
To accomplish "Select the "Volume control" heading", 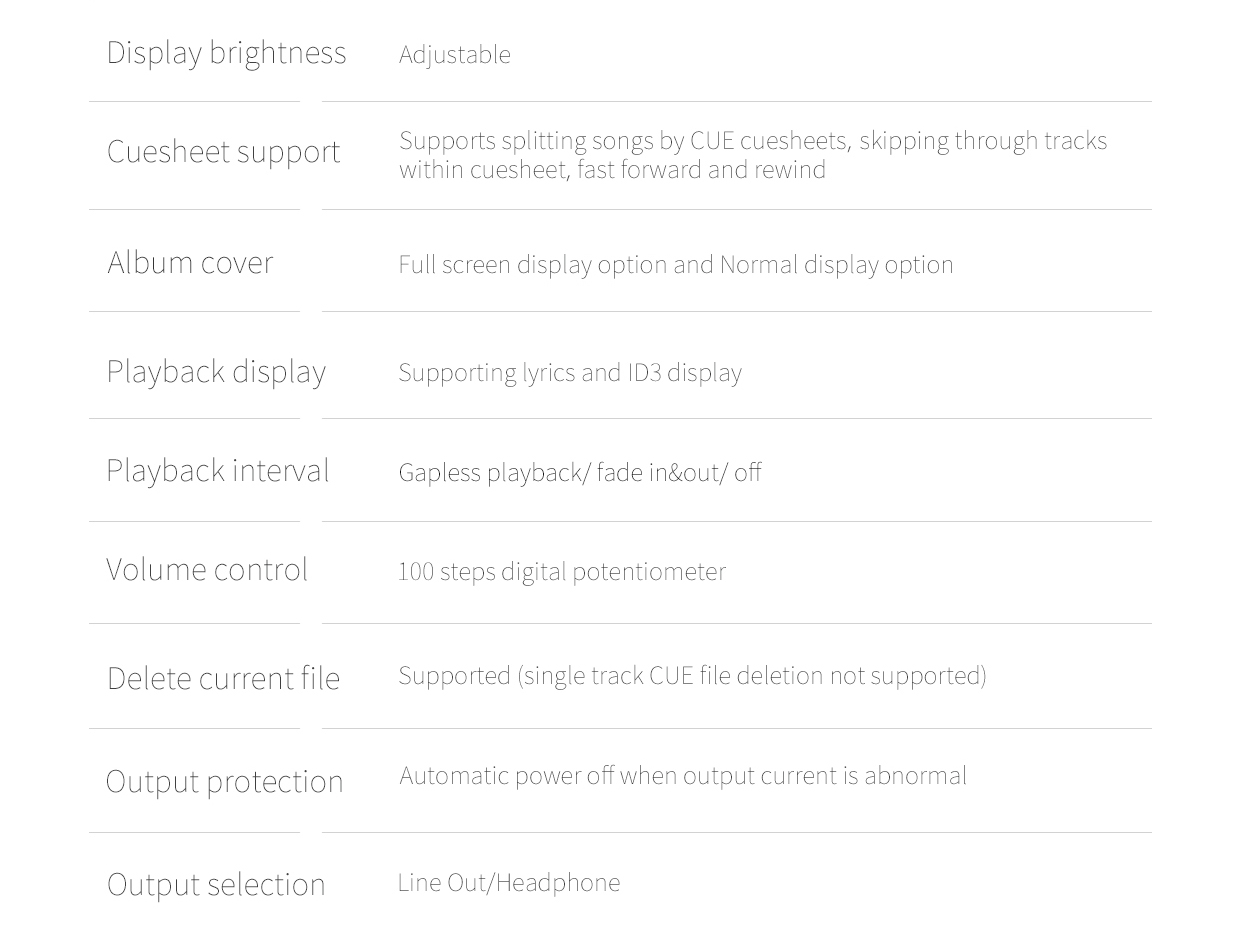I will pyautogui.click(x=207, y=570).
